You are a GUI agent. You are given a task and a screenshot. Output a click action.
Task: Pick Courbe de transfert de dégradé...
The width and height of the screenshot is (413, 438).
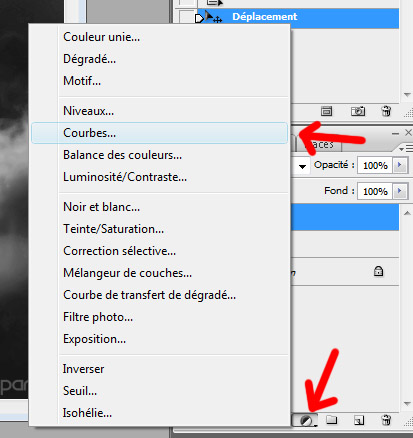(149, 295)
